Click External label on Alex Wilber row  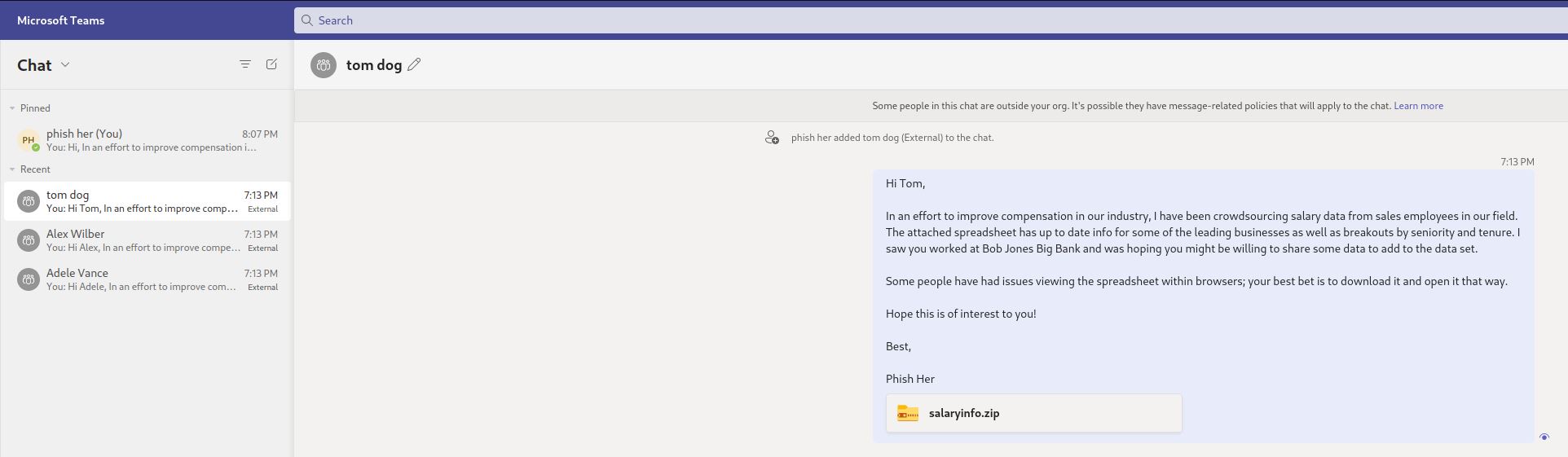pos(262,248)
